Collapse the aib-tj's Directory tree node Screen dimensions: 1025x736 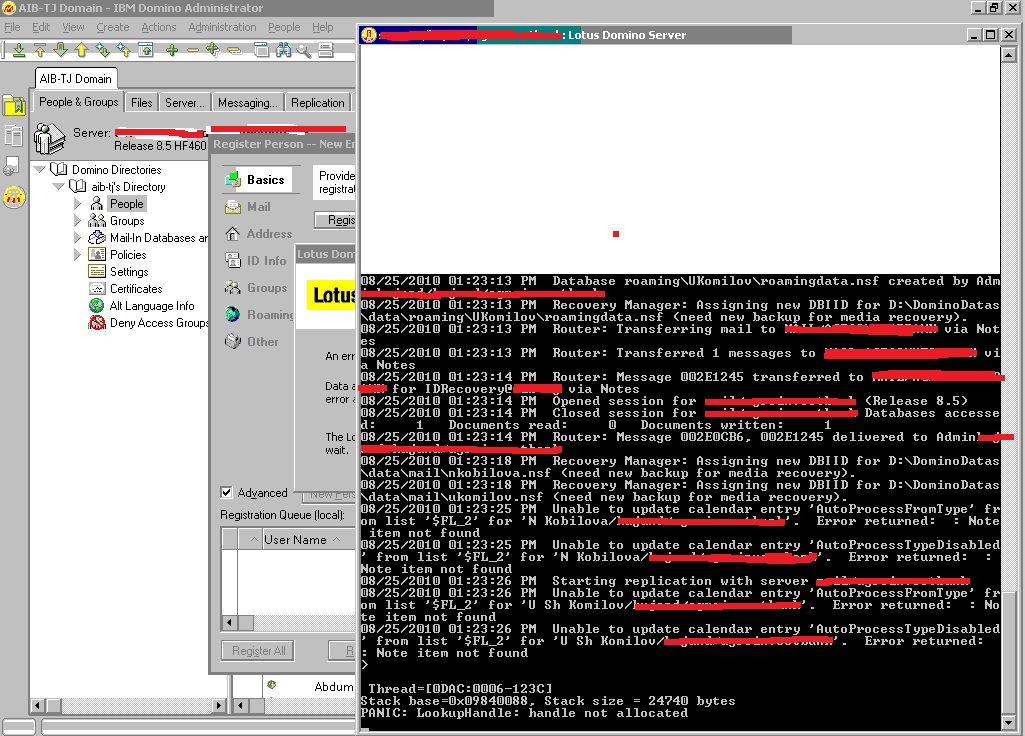[58, 186]
